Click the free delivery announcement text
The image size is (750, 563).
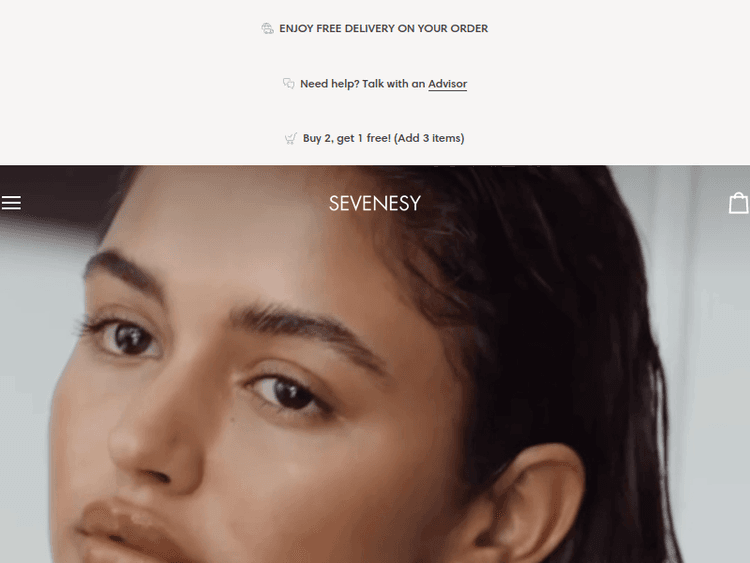pyautogui.click(x=384, y=29)
